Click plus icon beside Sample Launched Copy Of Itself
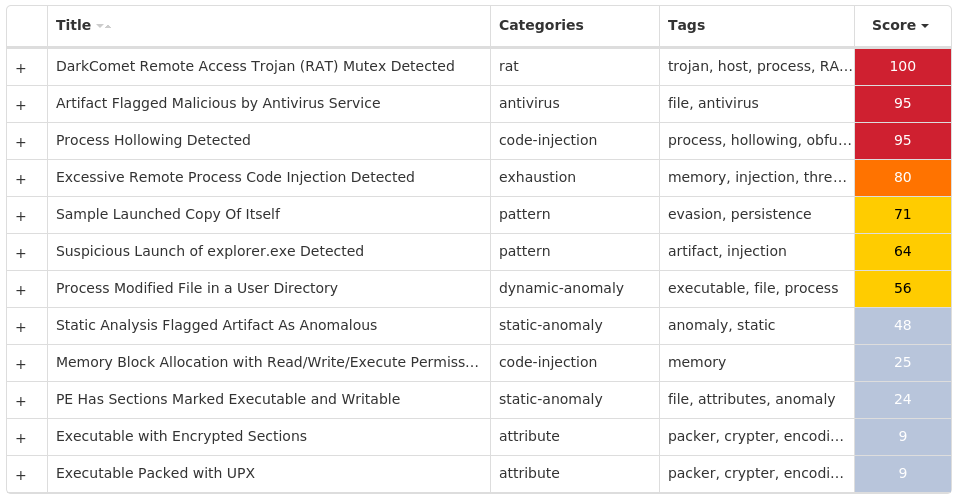 [x=21, y=216]
